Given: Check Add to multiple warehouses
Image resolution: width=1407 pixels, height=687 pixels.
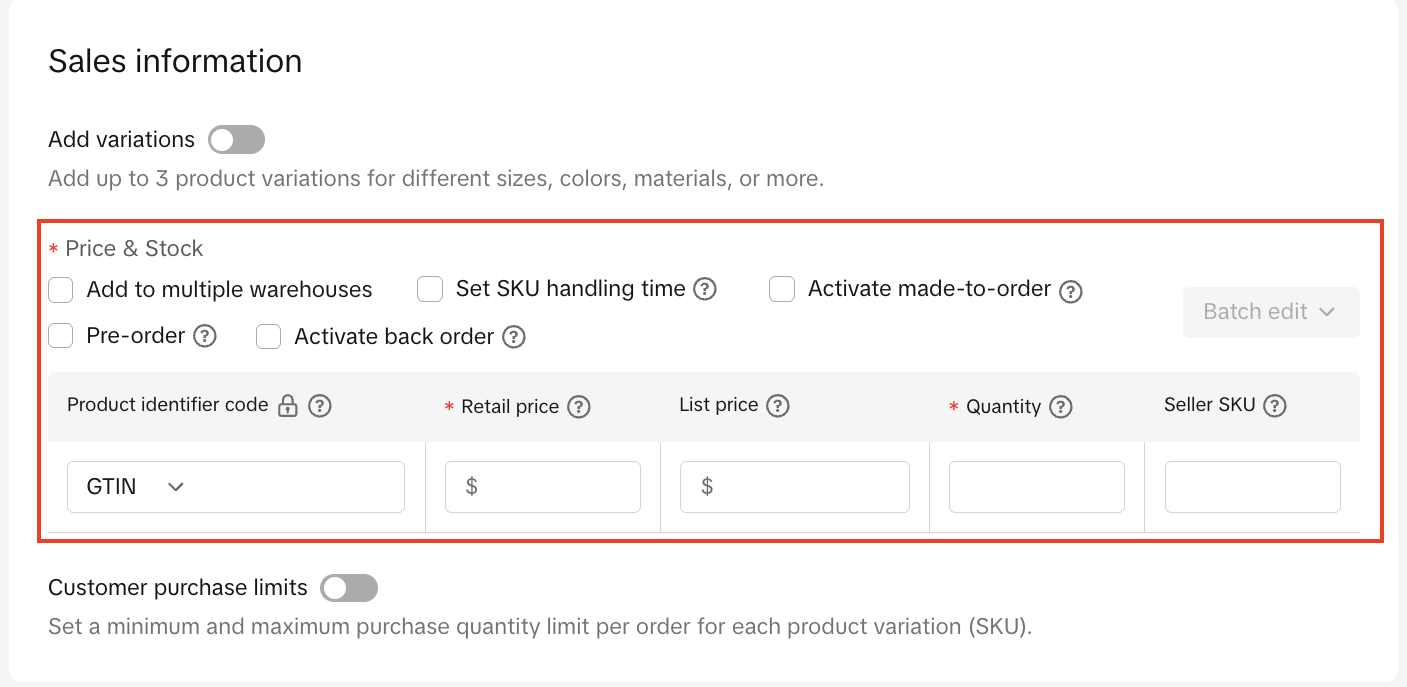Looking at the screenshot, I should pyautogui.click(x=61, y=290).
